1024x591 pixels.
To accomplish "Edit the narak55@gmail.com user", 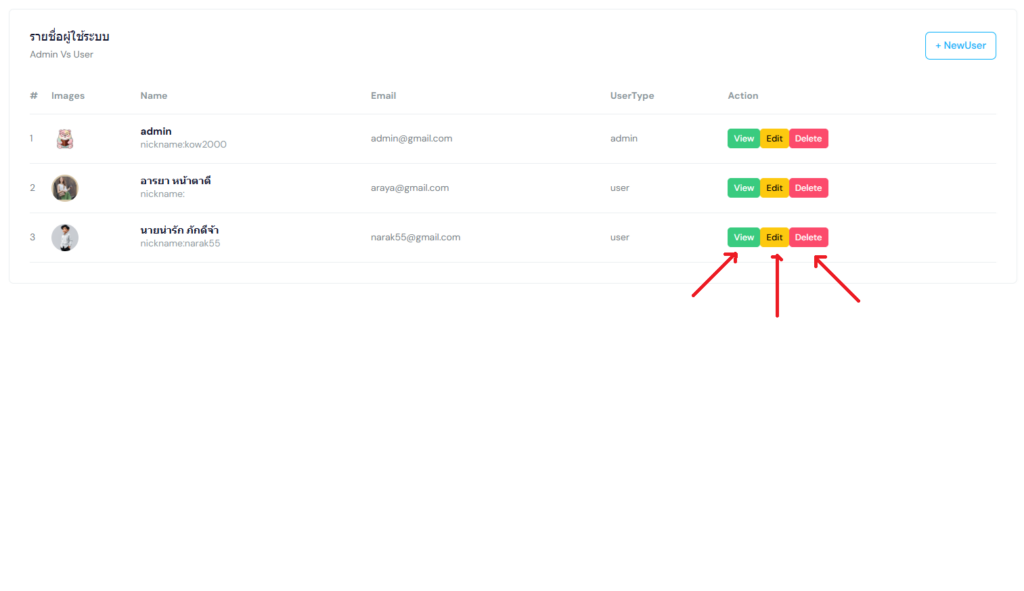I will (x=774, y=237).
